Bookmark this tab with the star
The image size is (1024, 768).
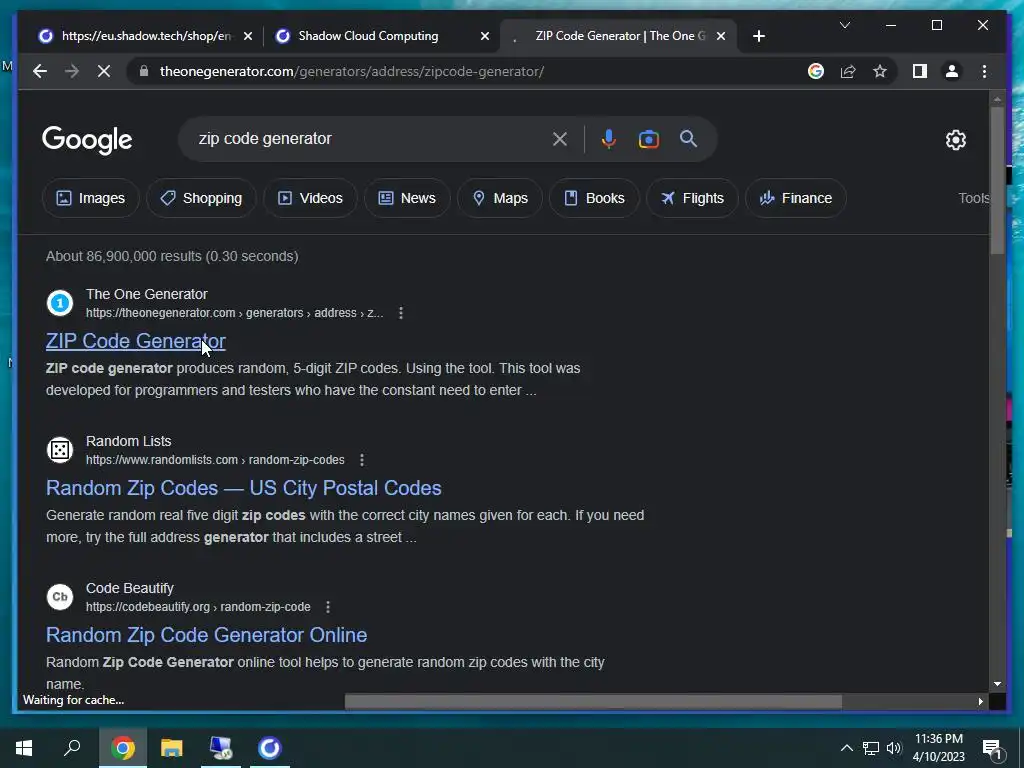pyautogui.click(x=880, y=71)
